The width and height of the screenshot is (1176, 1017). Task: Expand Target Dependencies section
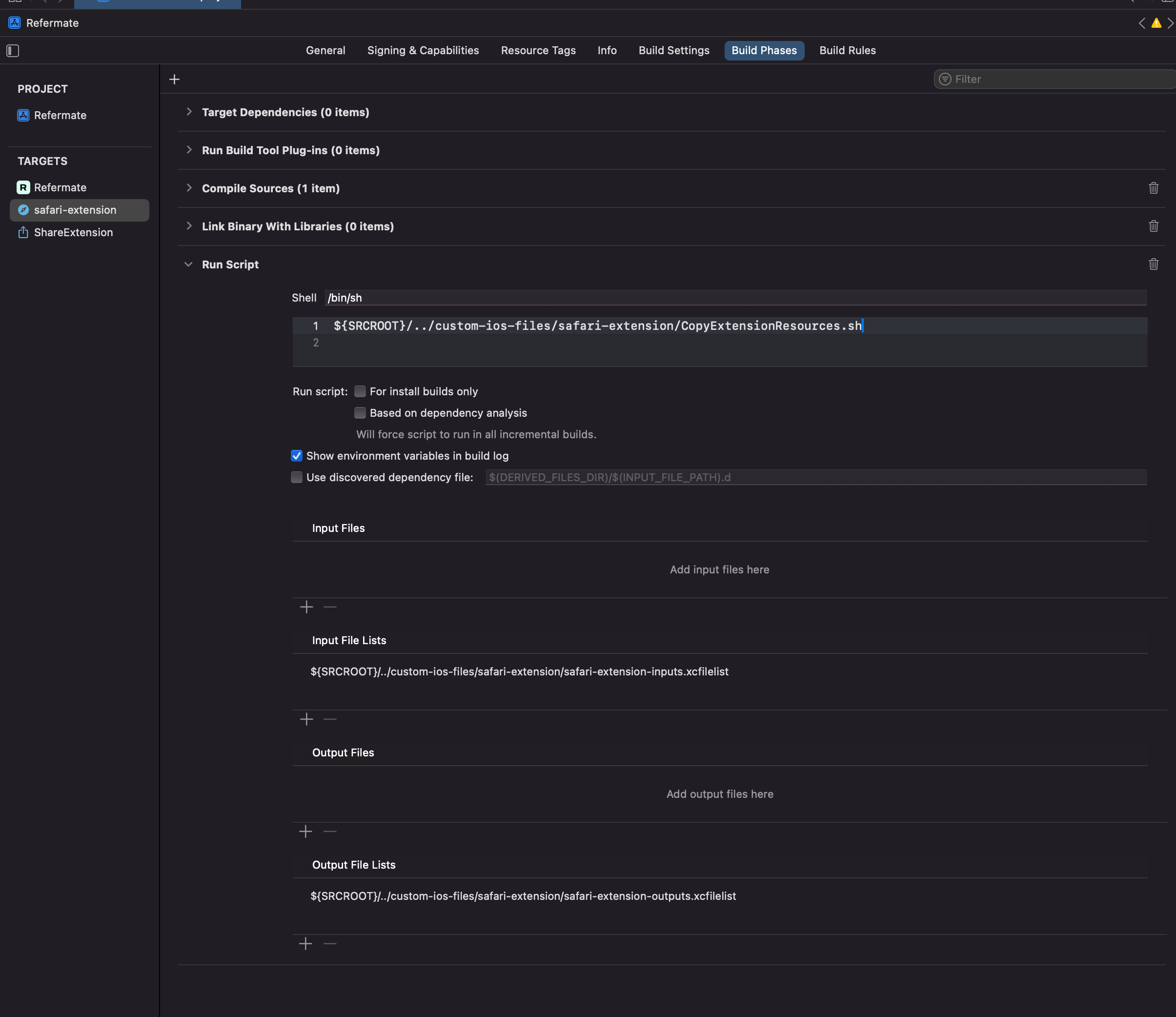189,112
